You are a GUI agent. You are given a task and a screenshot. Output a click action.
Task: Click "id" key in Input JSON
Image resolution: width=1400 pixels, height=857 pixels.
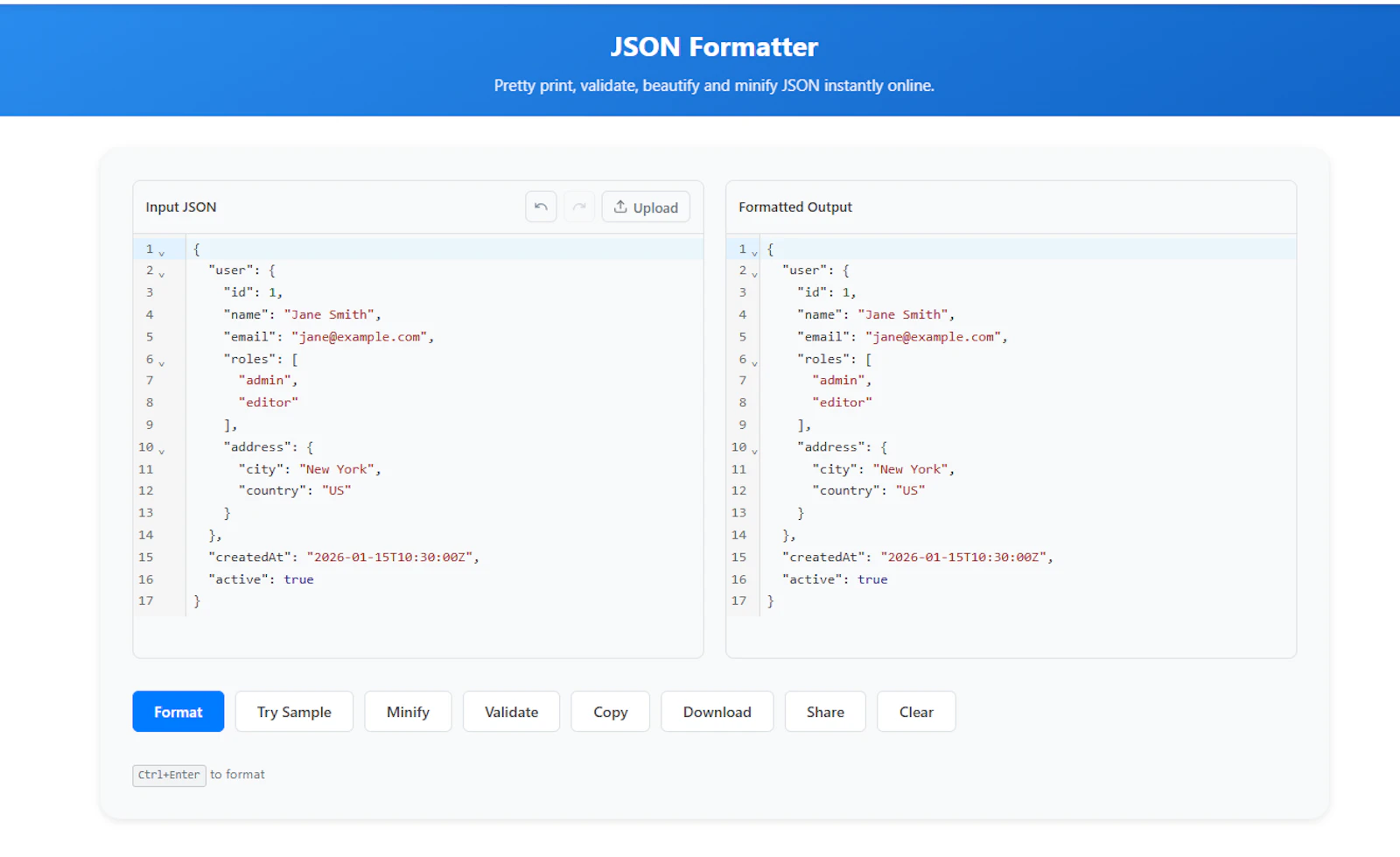click(x=238, y=292)
